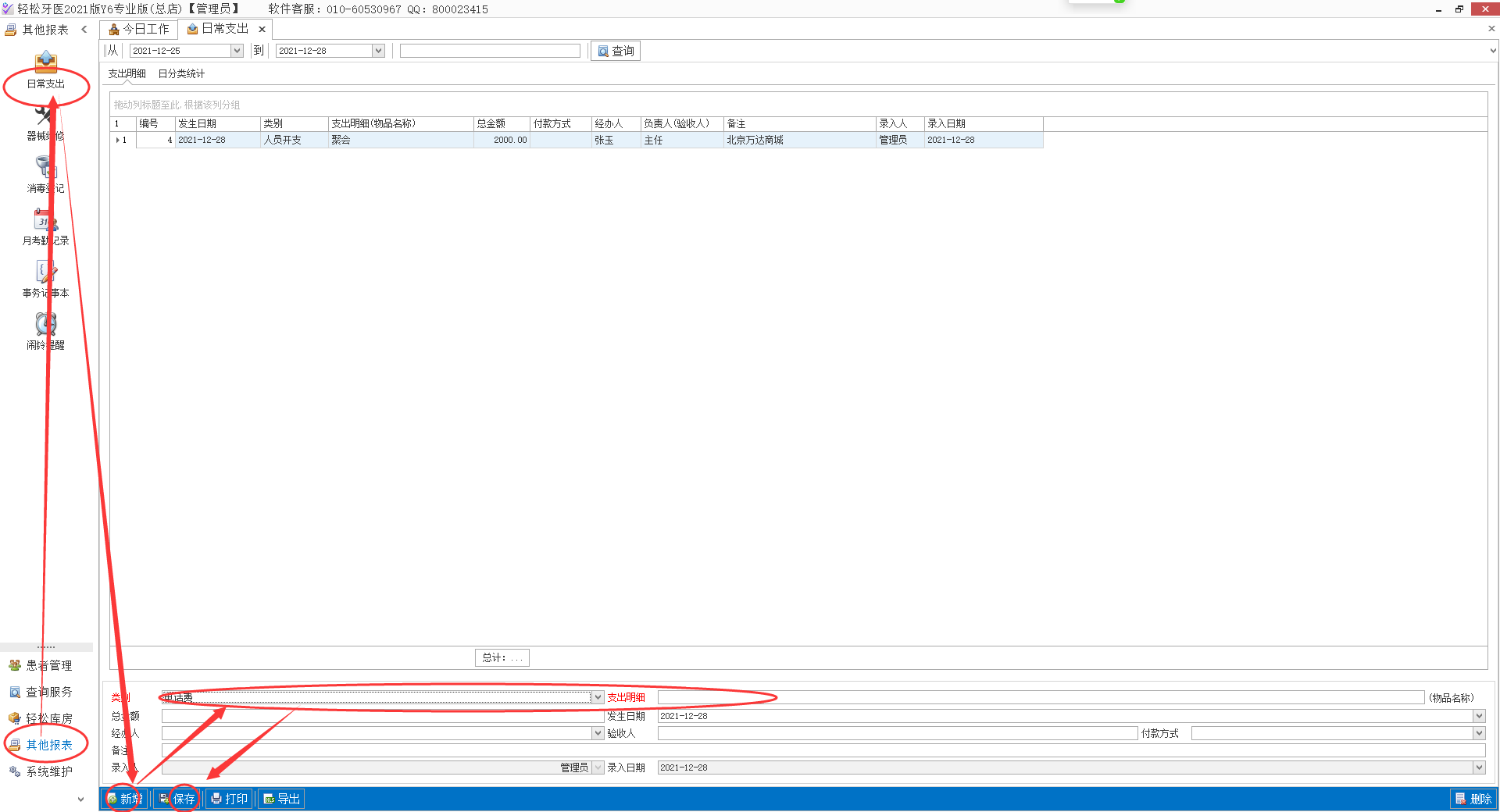Close the tab area with the right-side X
Image resolution: width=1500 pixels, height=812 pixels.
pyautogui.click(x=1491, y=29)
